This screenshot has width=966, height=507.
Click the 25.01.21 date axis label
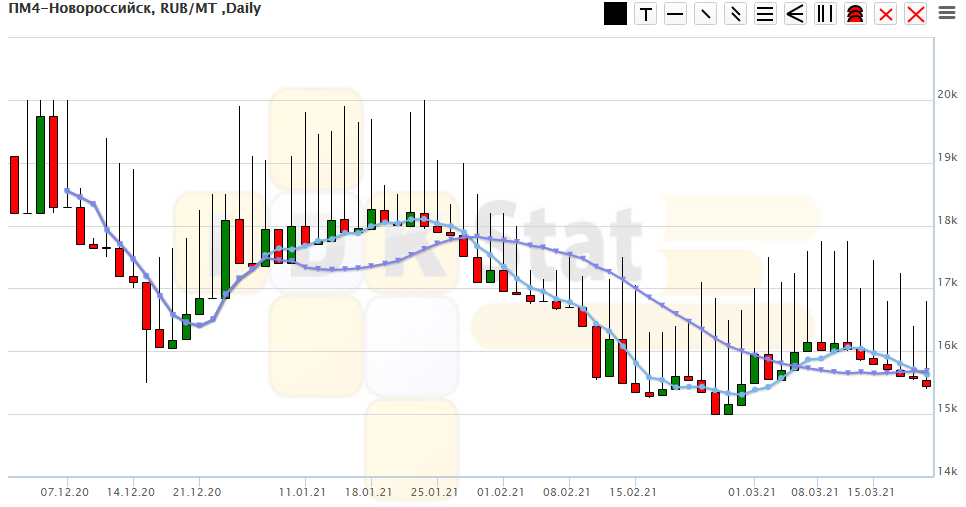(x=435, y=492)
